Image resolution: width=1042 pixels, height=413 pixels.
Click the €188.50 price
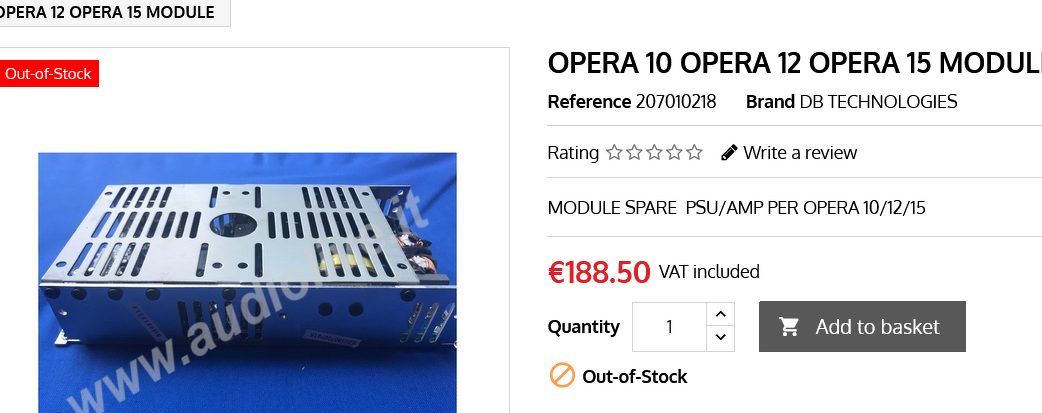(598, 272)
